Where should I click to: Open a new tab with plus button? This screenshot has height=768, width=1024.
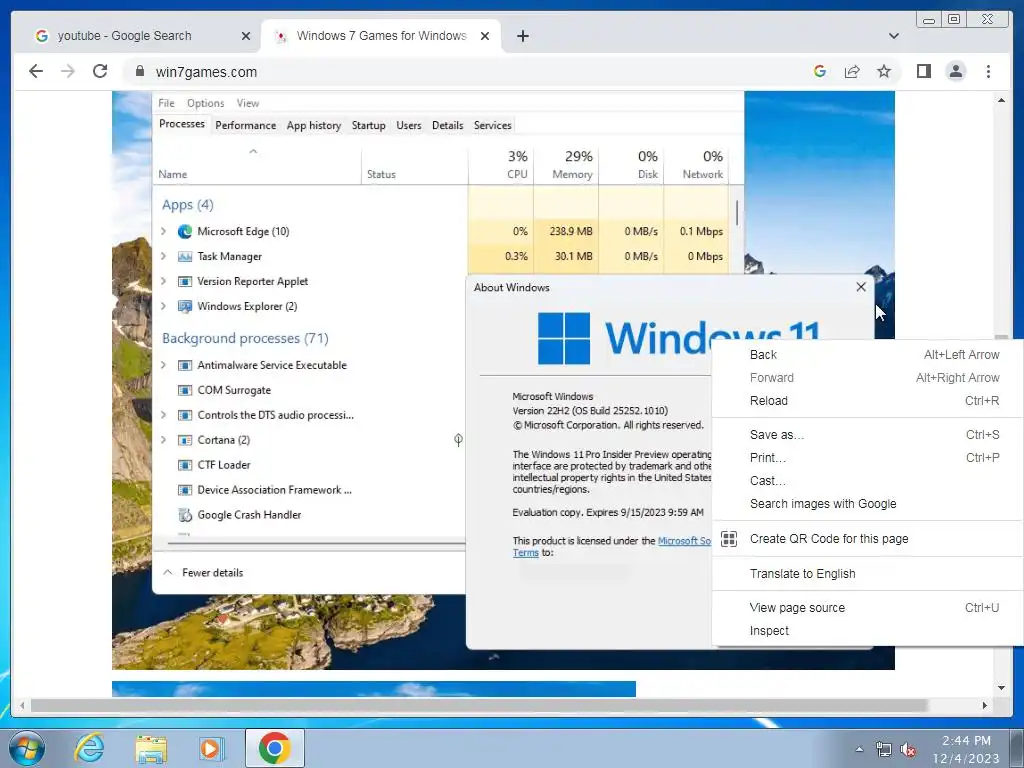(522, 36)
